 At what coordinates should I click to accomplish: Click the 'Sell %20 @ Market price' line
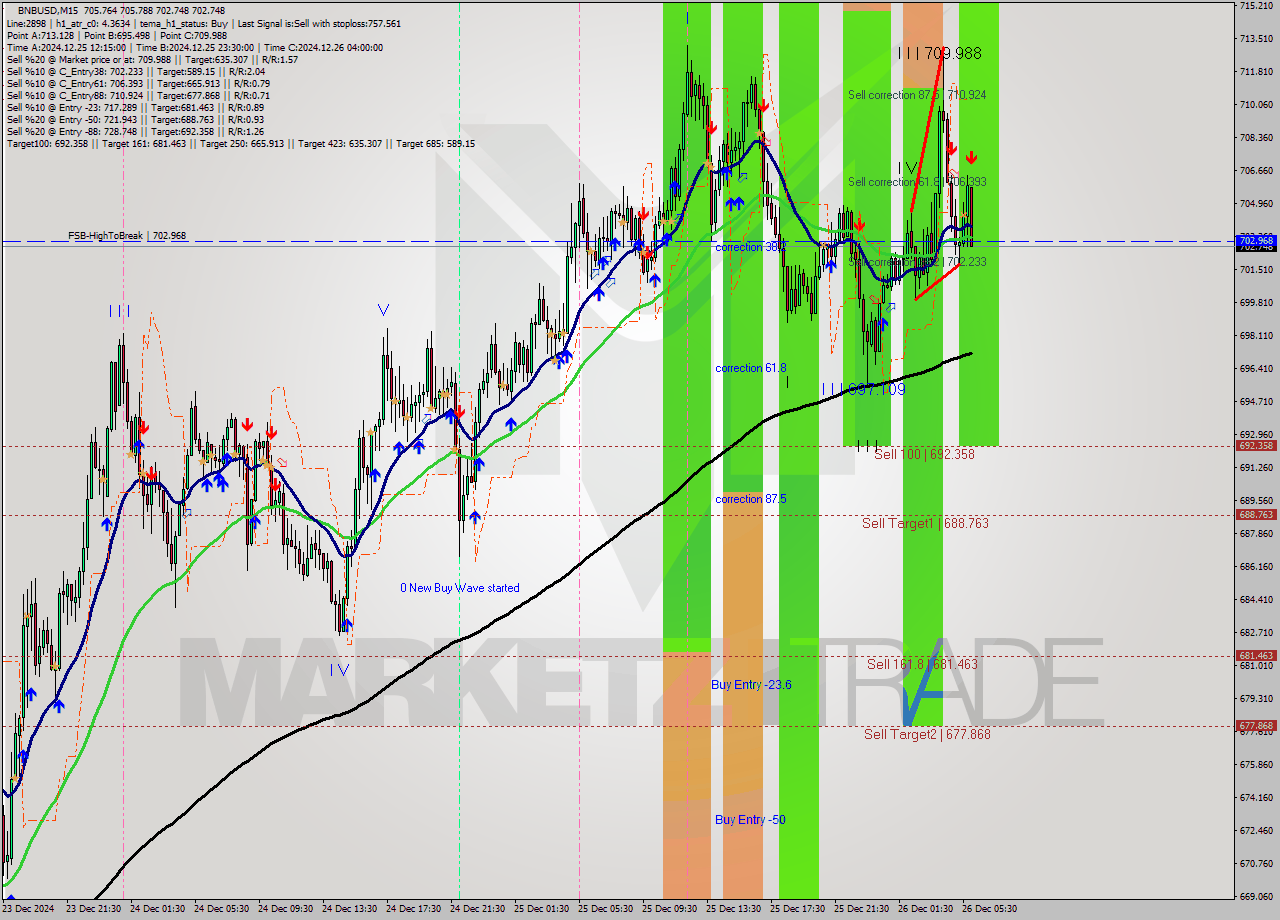pyautogui.click(x=152, y=59)
